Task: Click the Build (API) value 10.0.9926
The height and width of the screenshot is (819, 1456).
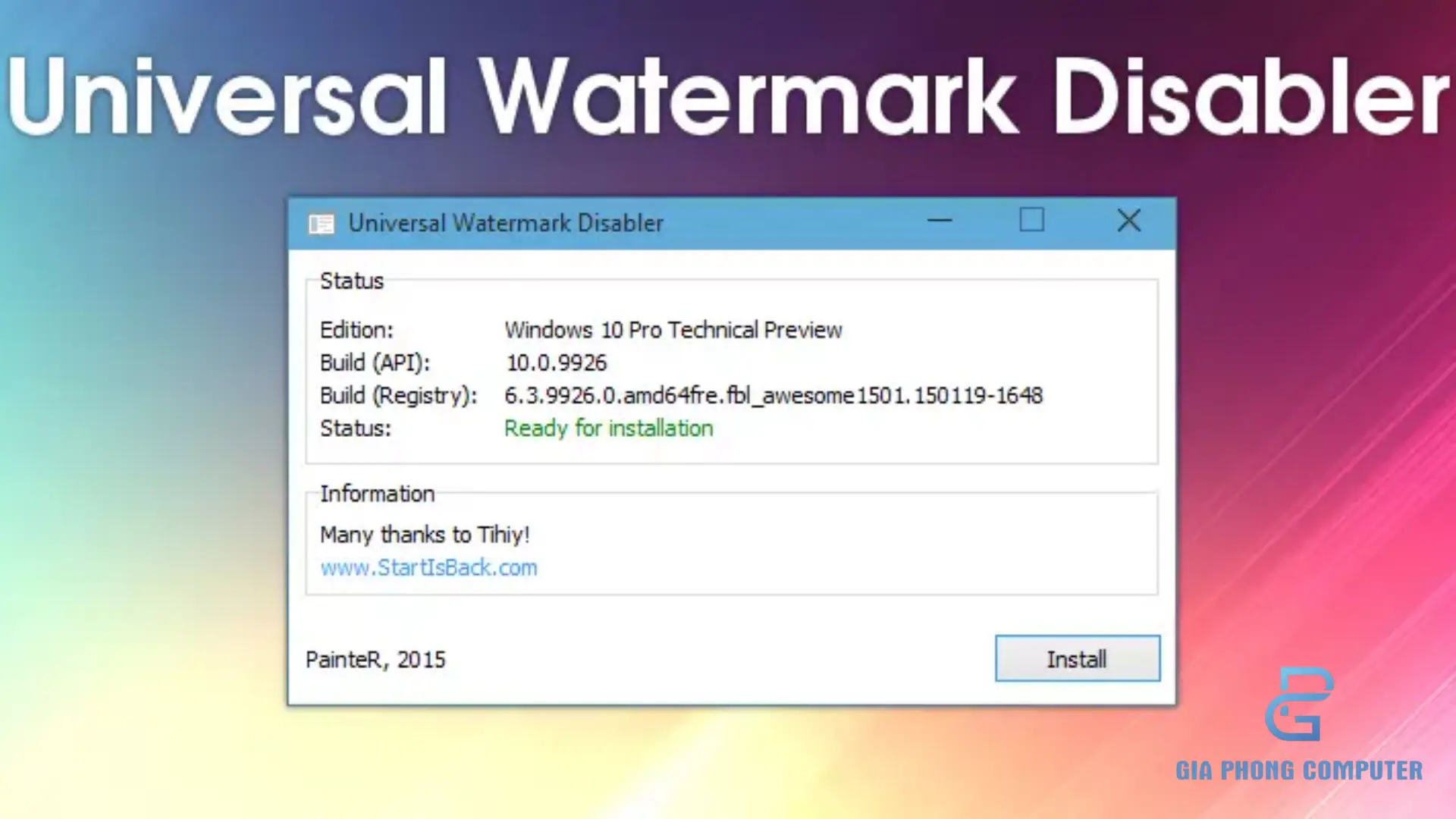Action: pos(556,362)
